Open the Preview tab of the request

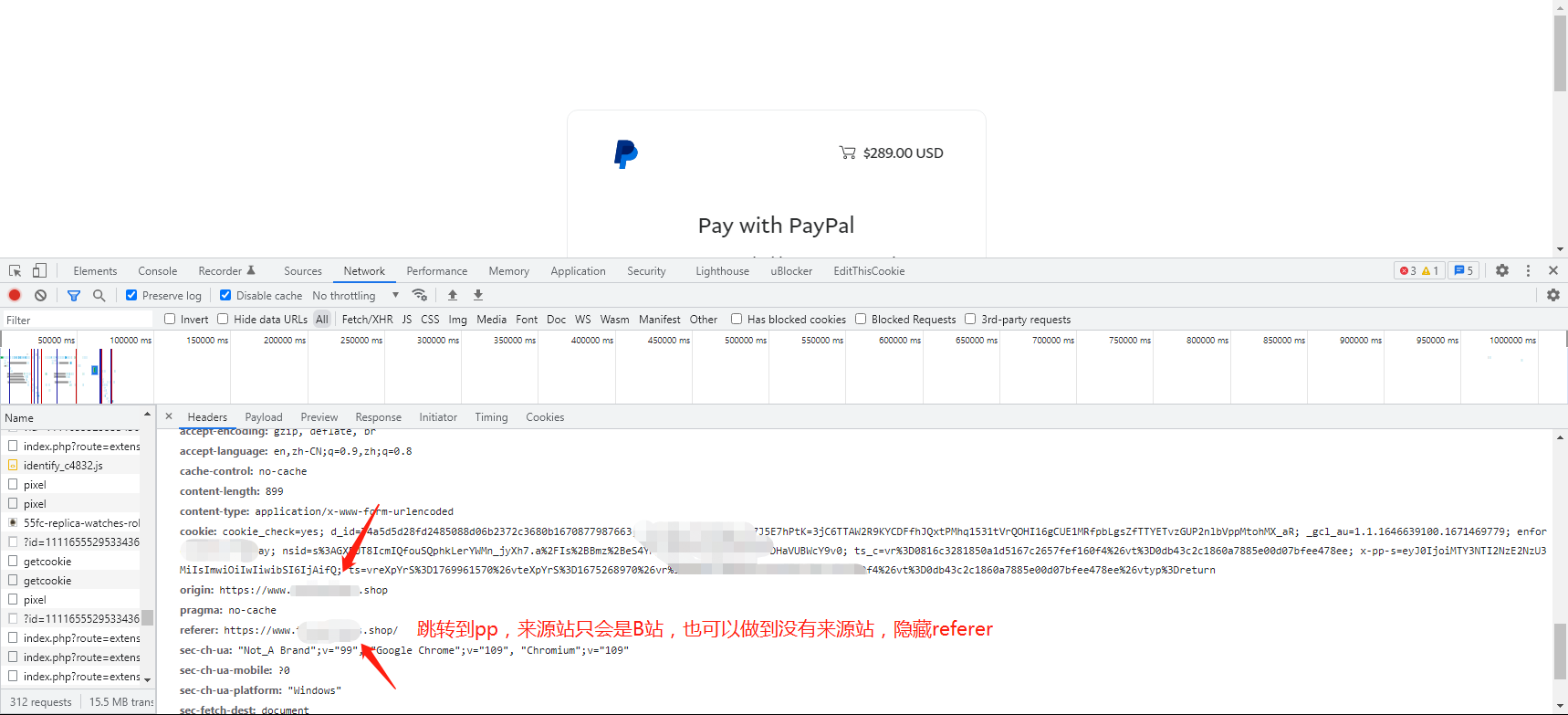point(319,417)
